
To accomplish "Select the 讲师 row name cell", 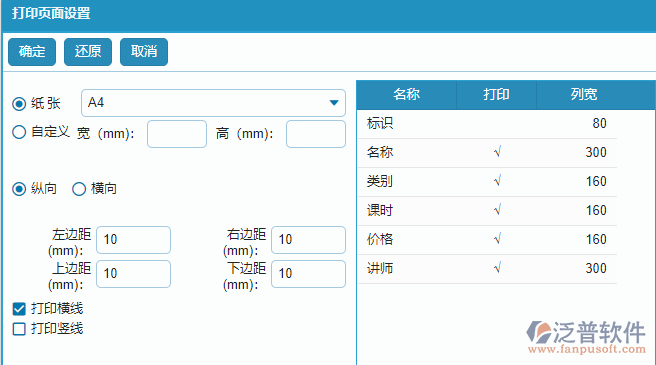I will click(406, 268).
